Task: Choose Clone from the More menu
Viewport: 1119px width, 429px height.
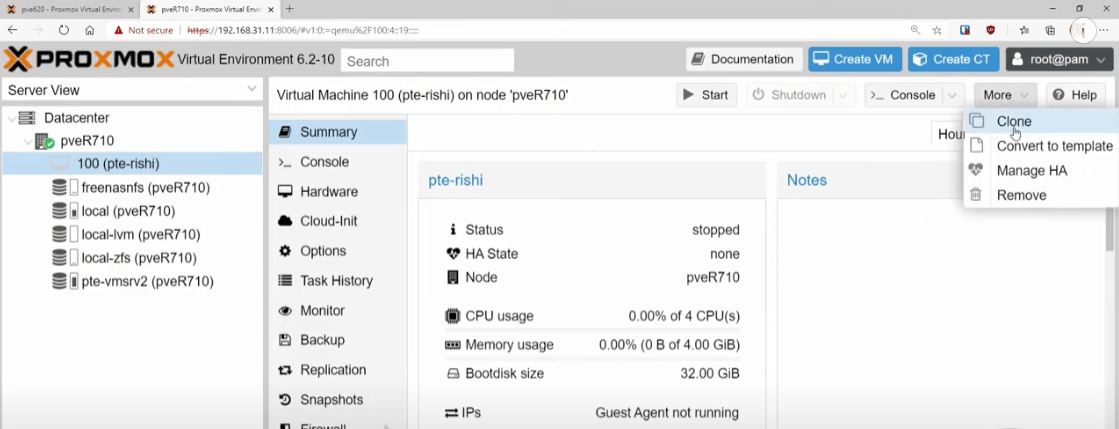Action: point(1014,121)
